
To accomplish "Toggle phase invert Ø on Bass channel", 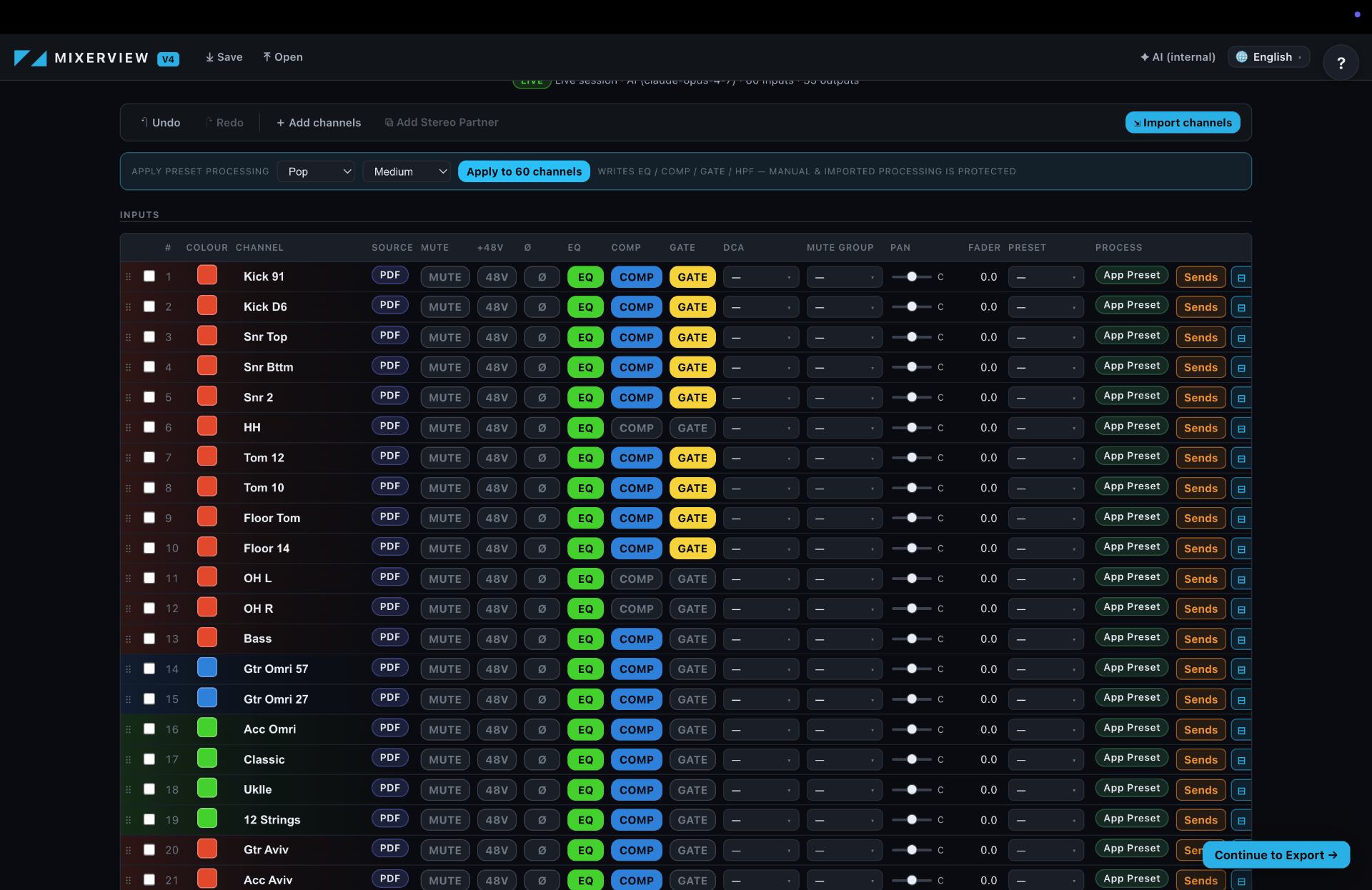I will coord(542,639).
